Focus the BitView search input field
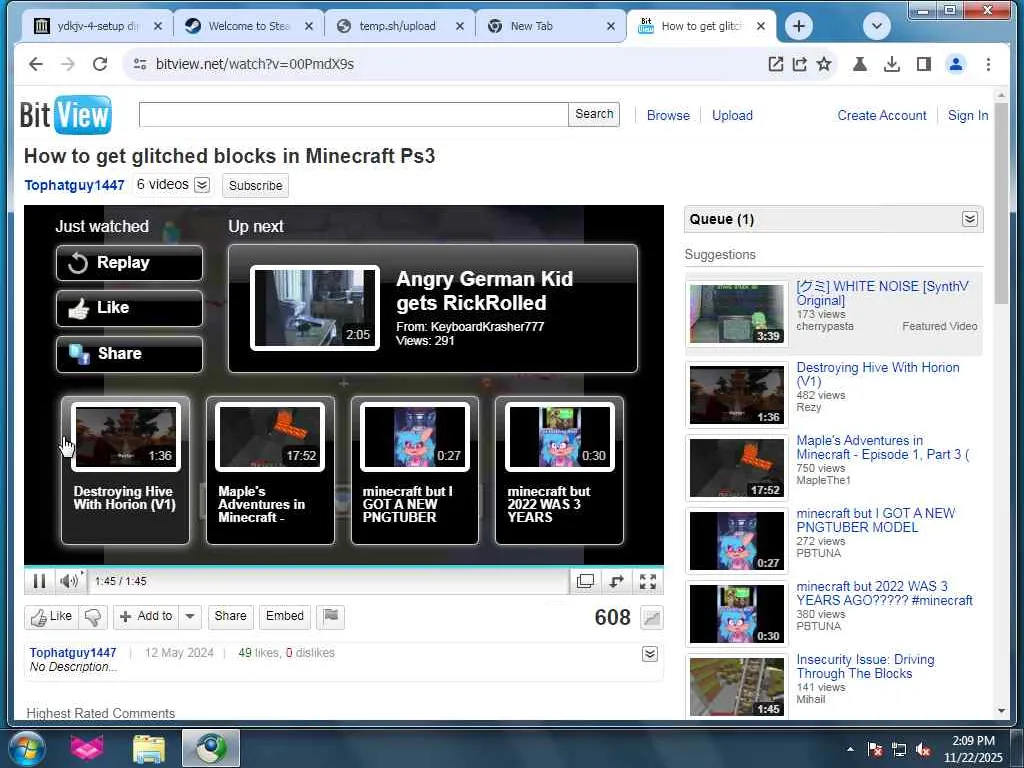The image size is (1024, 768). tap(353, 114)
